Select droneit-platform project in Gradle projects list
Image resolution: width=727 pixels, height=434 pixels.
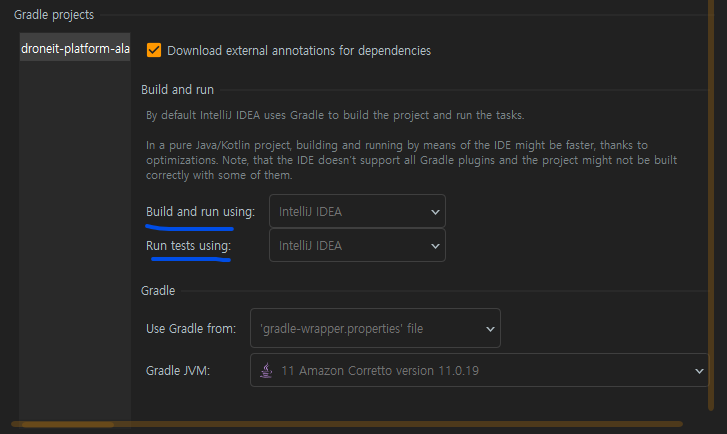75,48
